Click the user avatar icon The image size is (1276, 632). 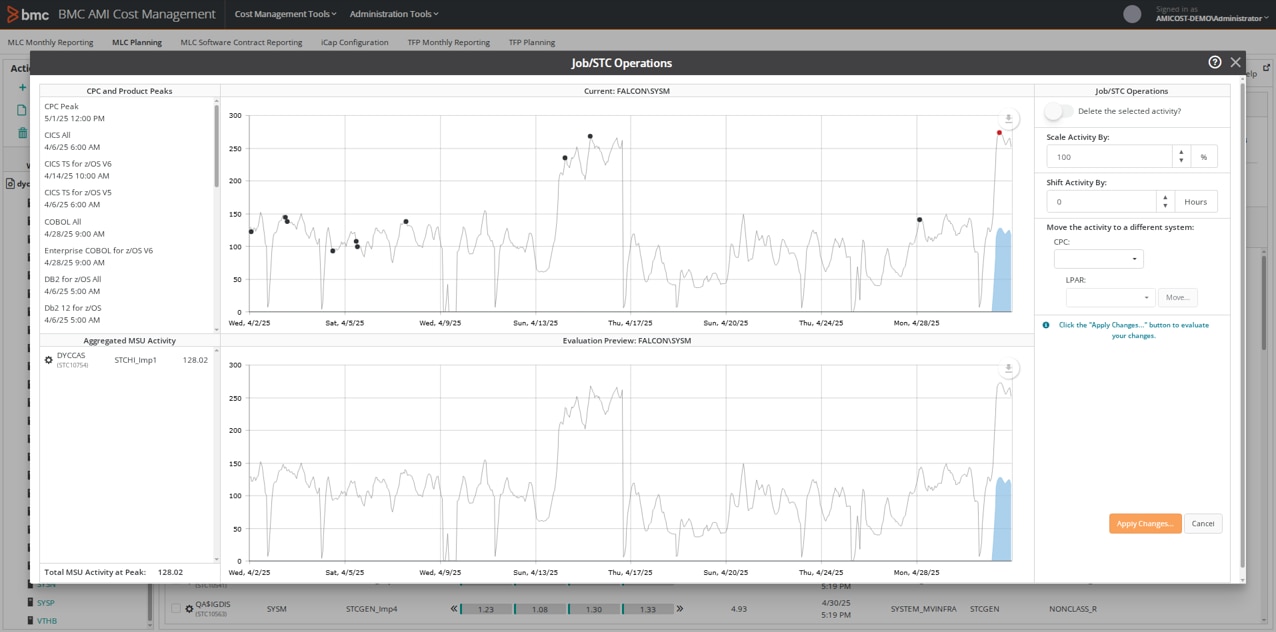click(1132, 14)
